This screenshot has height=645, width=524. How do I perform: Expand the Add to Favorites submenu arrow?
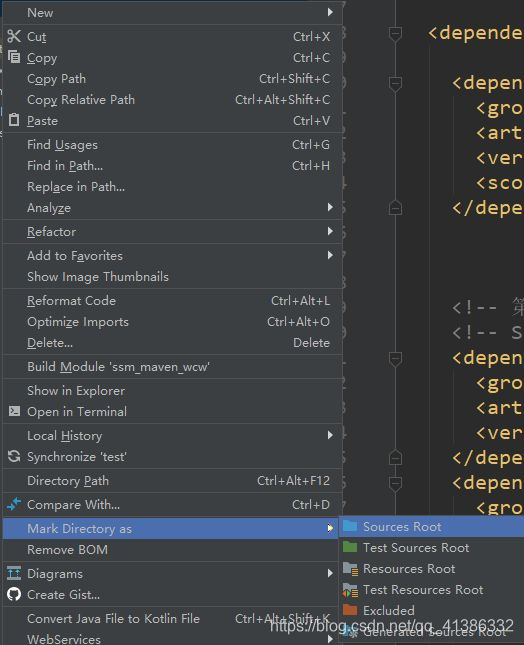coord(330,255)
